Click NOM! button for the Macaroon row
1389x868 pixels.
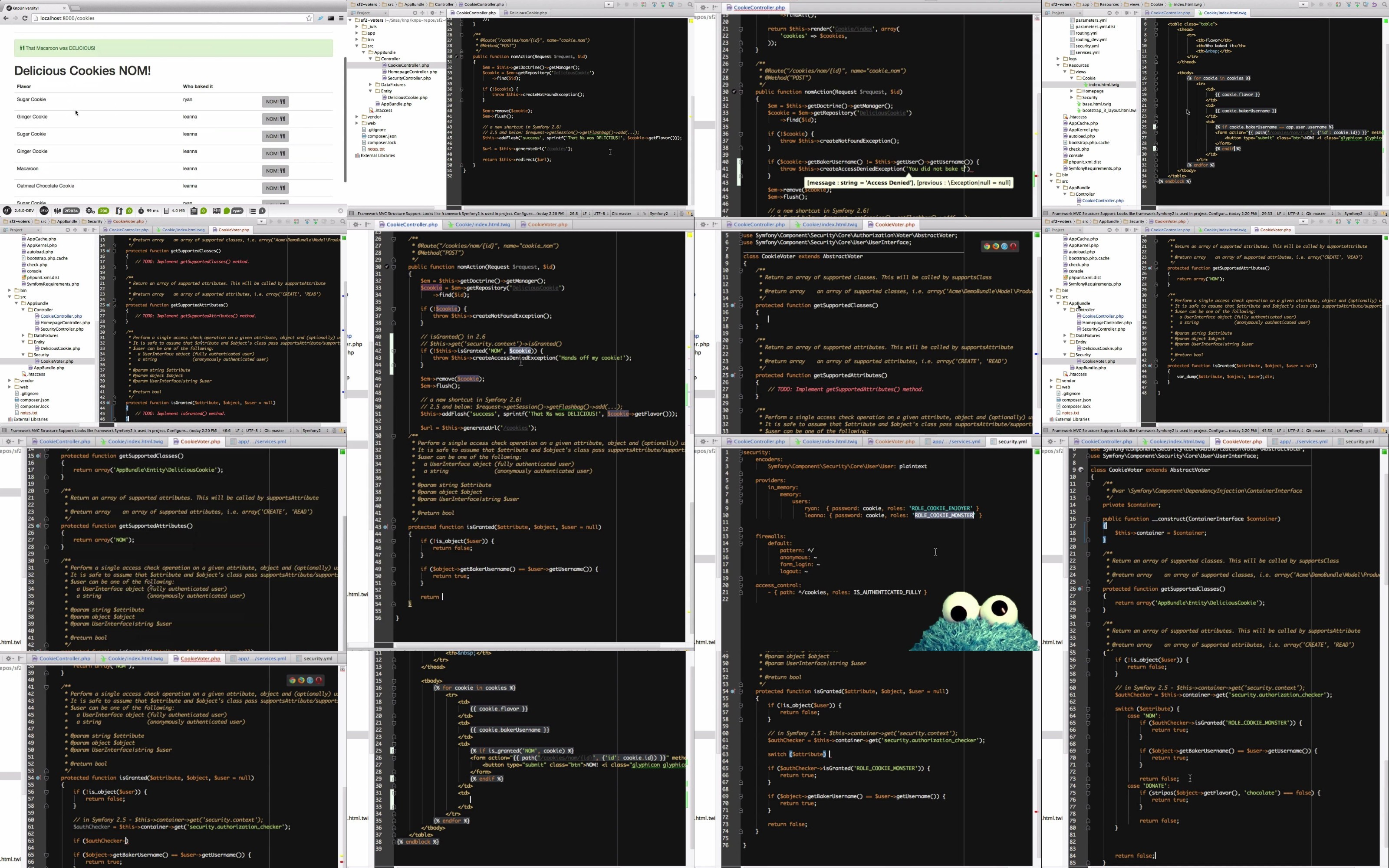point(275,171)
